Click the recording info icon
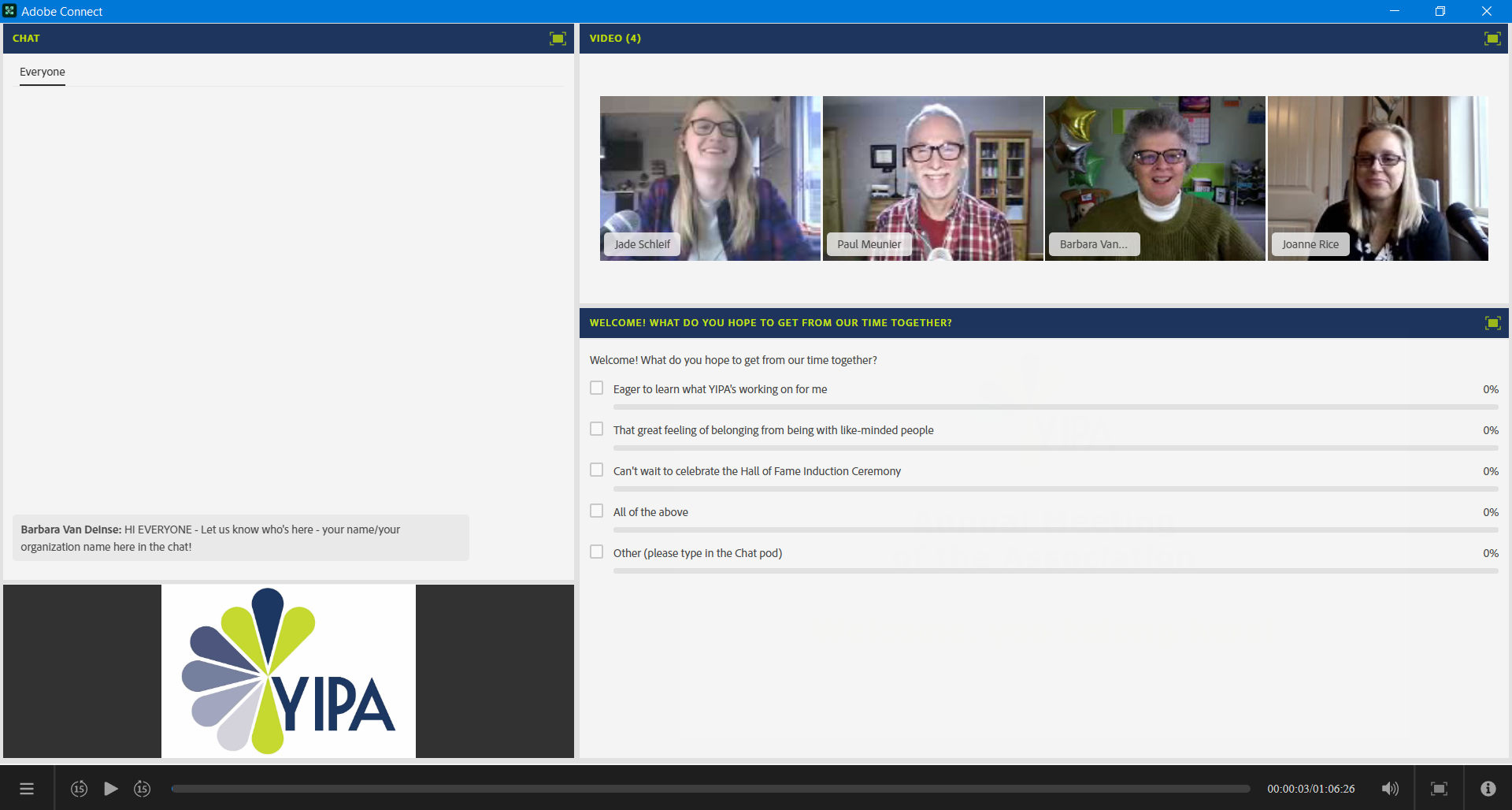 pos(1488,788)
